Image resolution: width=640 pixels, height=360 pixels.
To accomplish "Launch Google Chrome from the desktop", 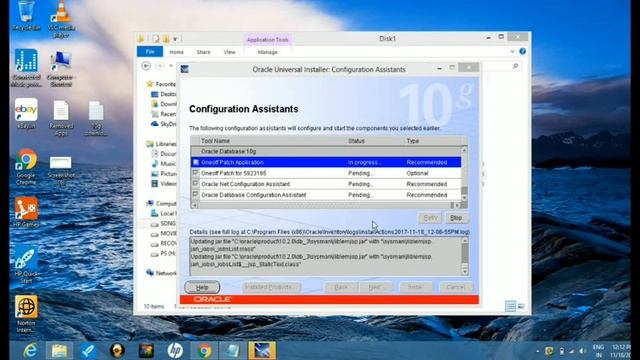I will point(26,167).
